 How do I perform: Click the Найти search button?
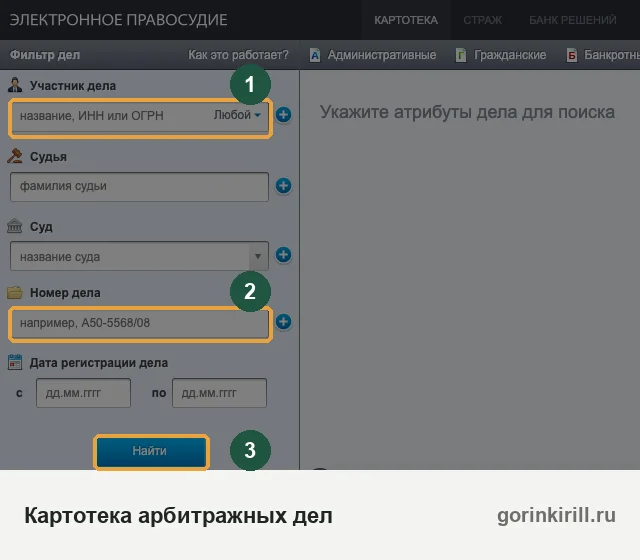tap(151, 451)
